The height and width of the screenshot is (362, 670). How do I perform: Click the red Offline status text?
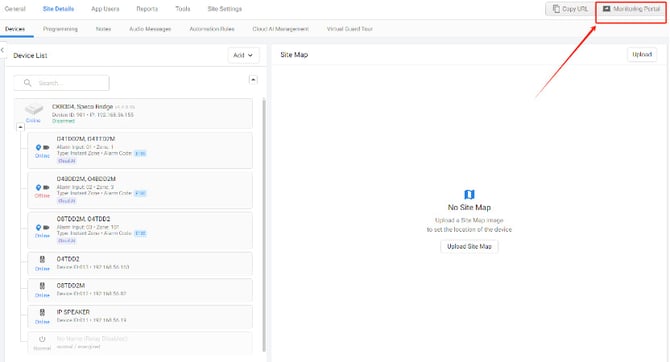(42, 196)
